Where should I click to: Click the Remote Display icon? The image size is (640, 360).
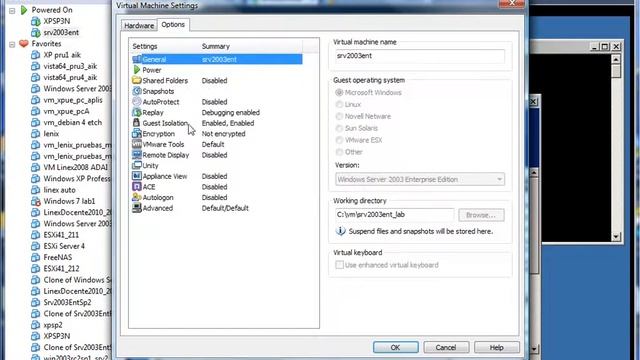tap(137, 155)
